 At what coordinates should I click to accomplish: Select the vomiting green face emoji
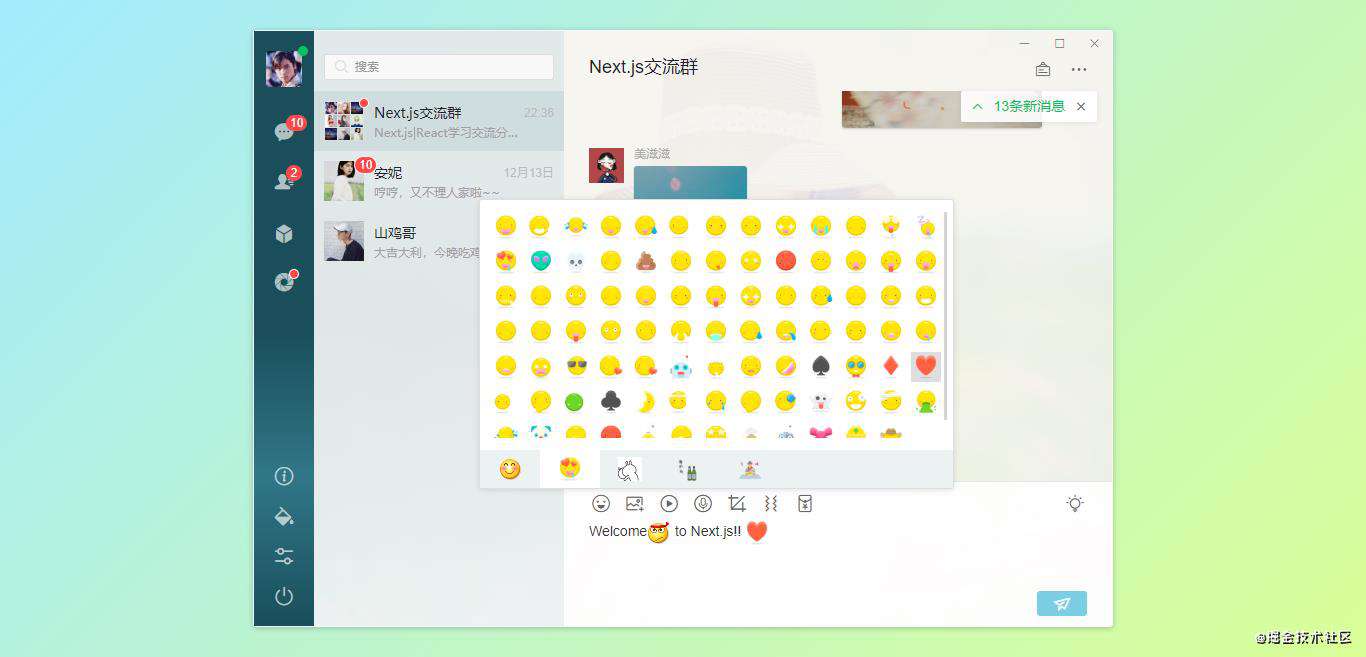926,402
